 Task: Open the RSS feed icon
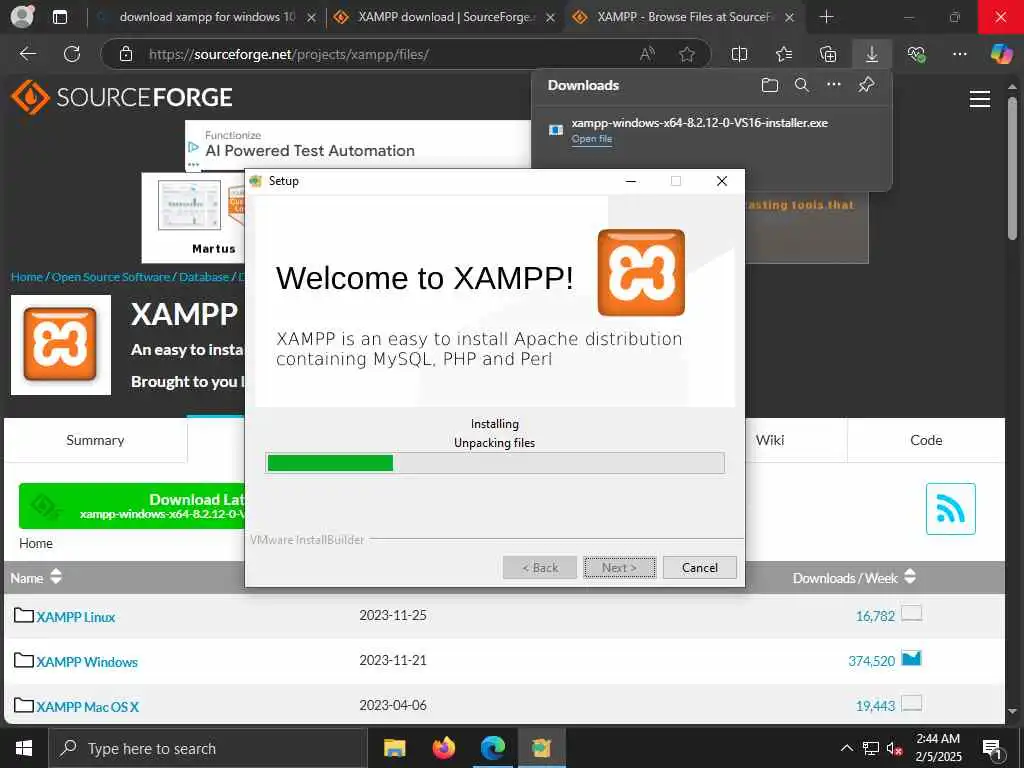pyautogui.click(x=951, y=509)
